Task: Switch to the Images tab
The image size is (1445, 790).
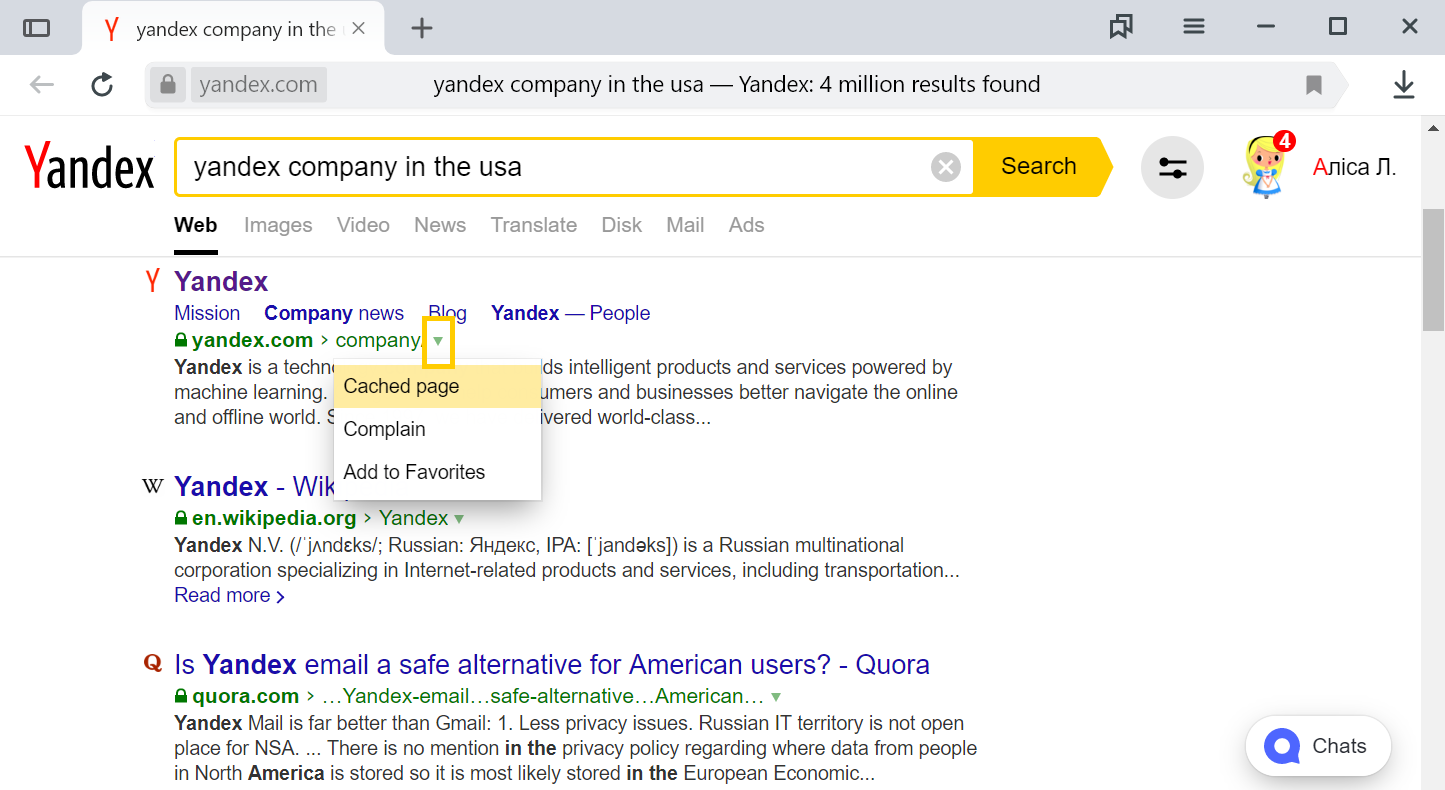Action: tap(278, 225)
